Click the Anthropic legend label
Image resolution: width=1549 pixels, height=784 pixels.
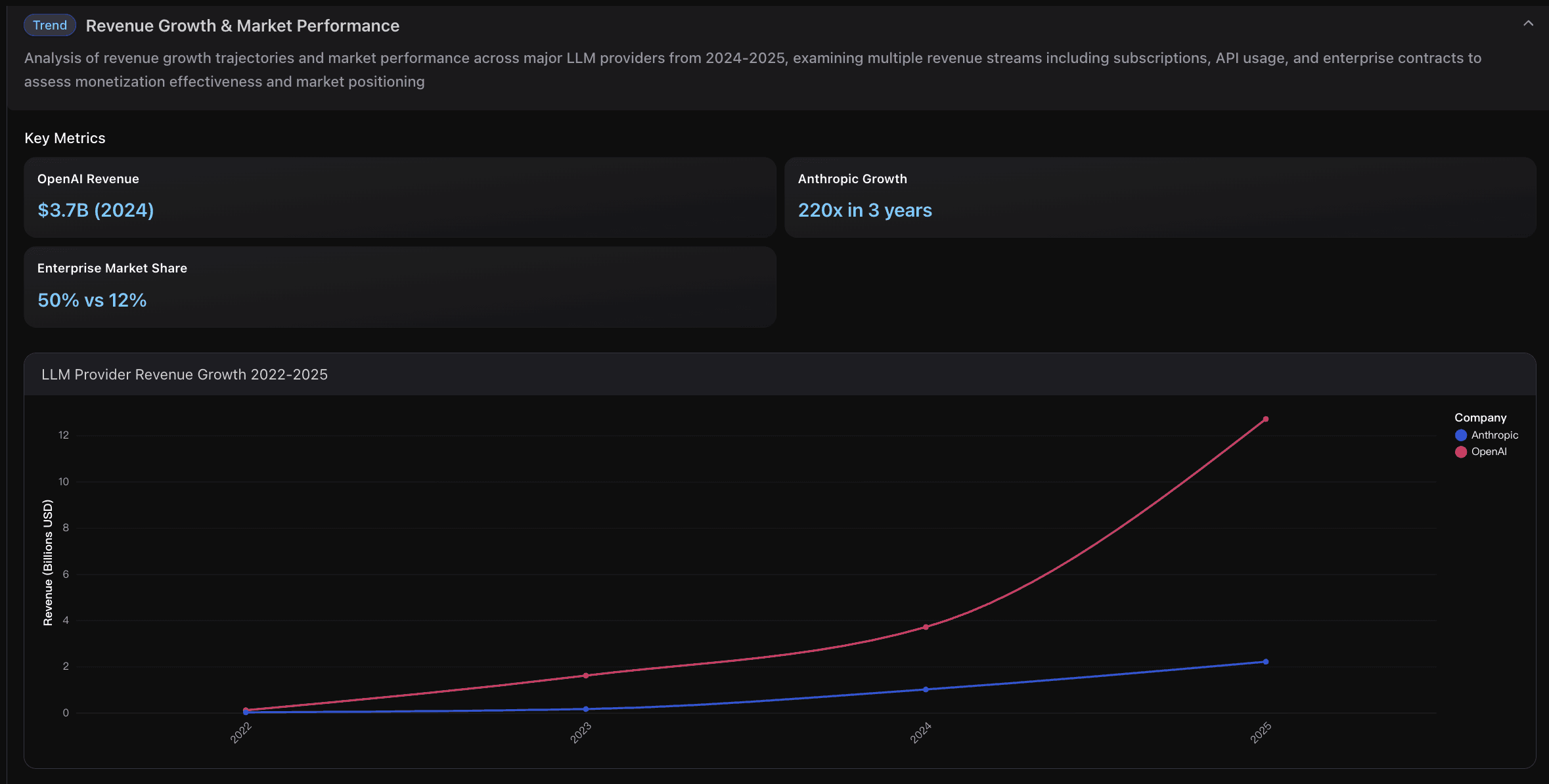click(1494, 435)
